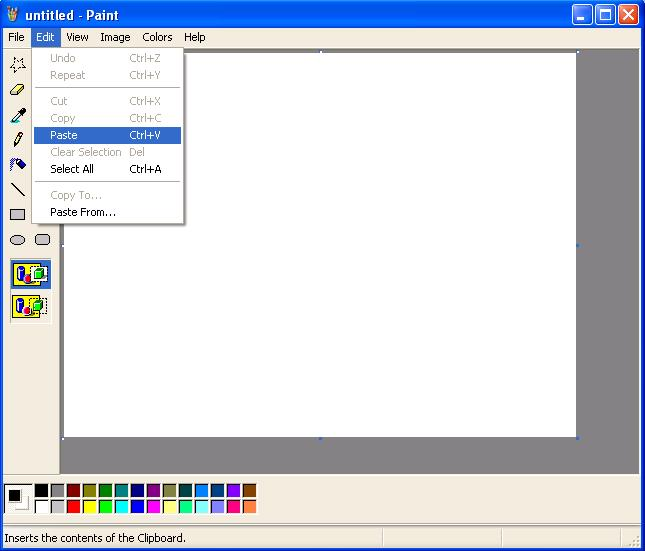Close the Paint window
Viewport: 645px width, 551px height.
(x=629, y=15)
